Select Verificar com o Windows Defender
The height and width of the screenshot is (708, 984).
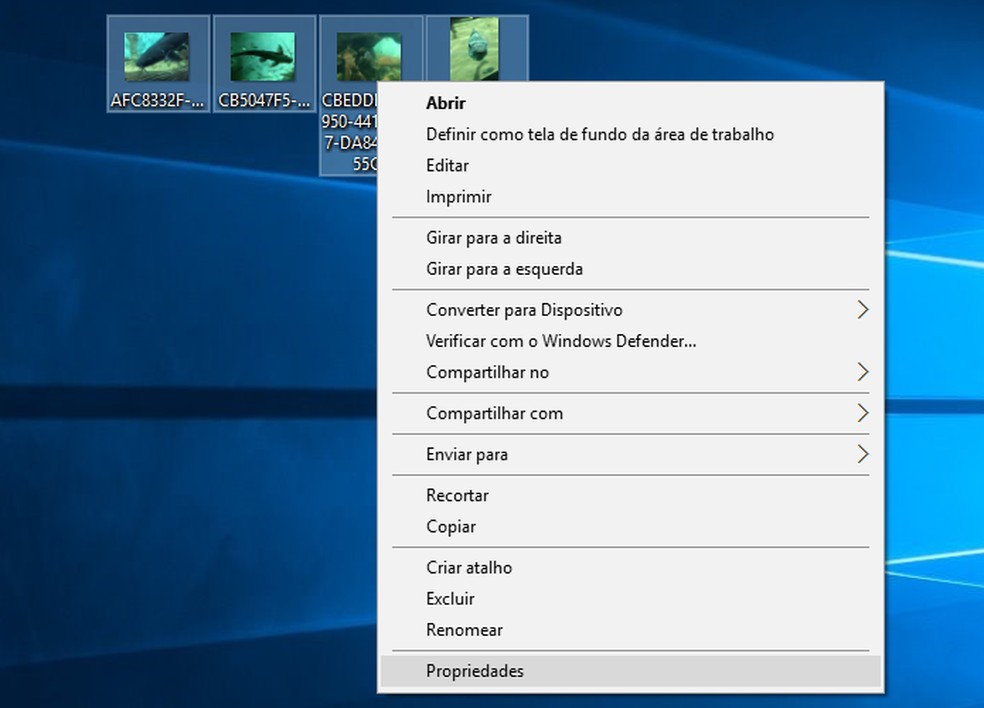630,341
